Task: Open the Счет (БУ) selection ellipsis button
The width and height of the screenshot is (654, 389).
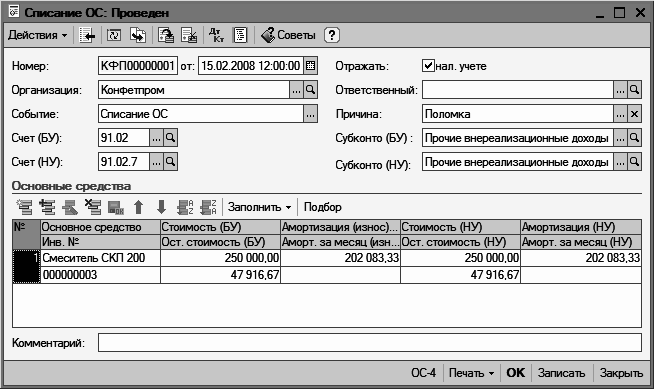Action: (x=156, y=138)
